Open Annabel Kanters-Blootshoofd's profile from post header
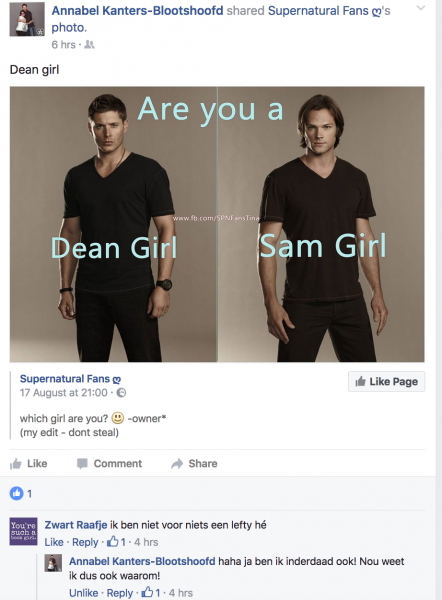This screenshot has width=442, height=600. point(137,11)
